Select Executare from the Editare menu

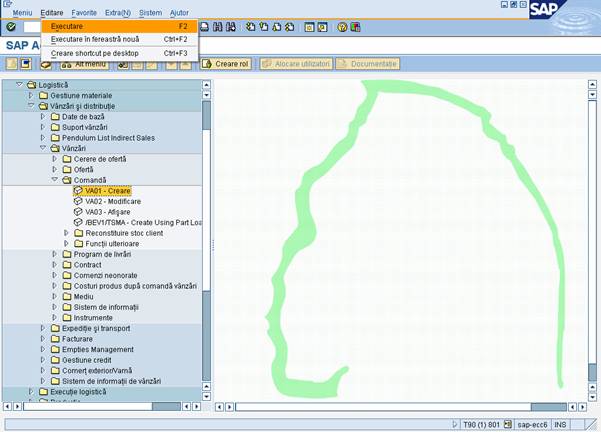click(120, 26)
